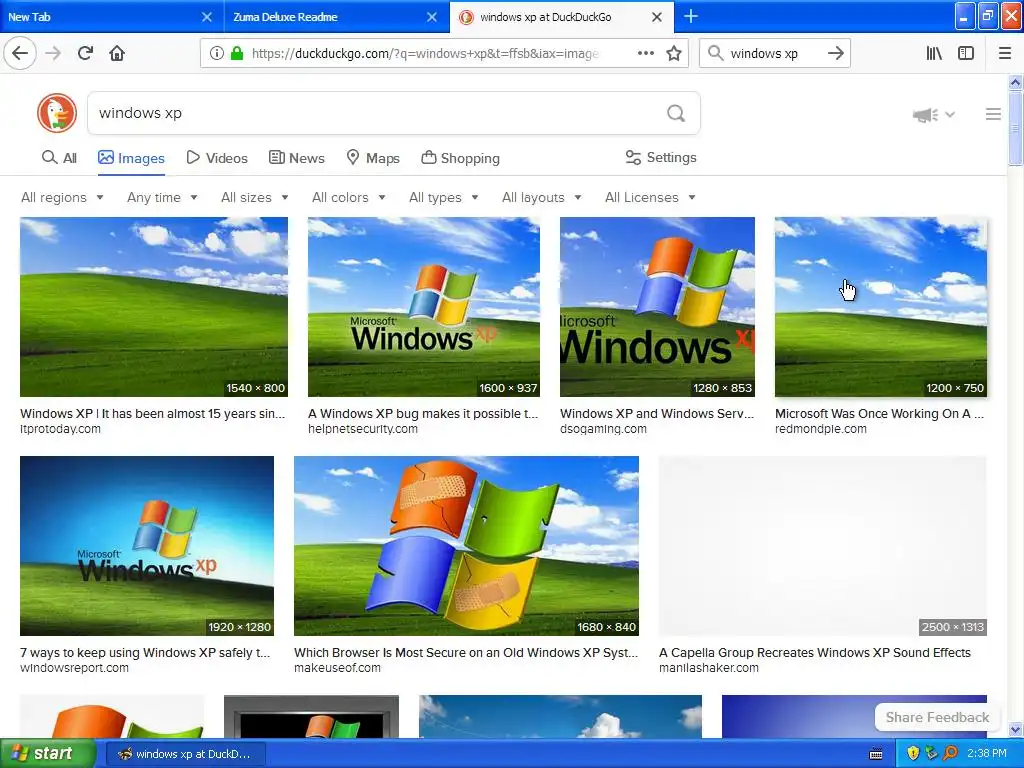Click the page scrollbar up arrow
The height and width of the screenshot is (768, 1024).
[1016, 83]
